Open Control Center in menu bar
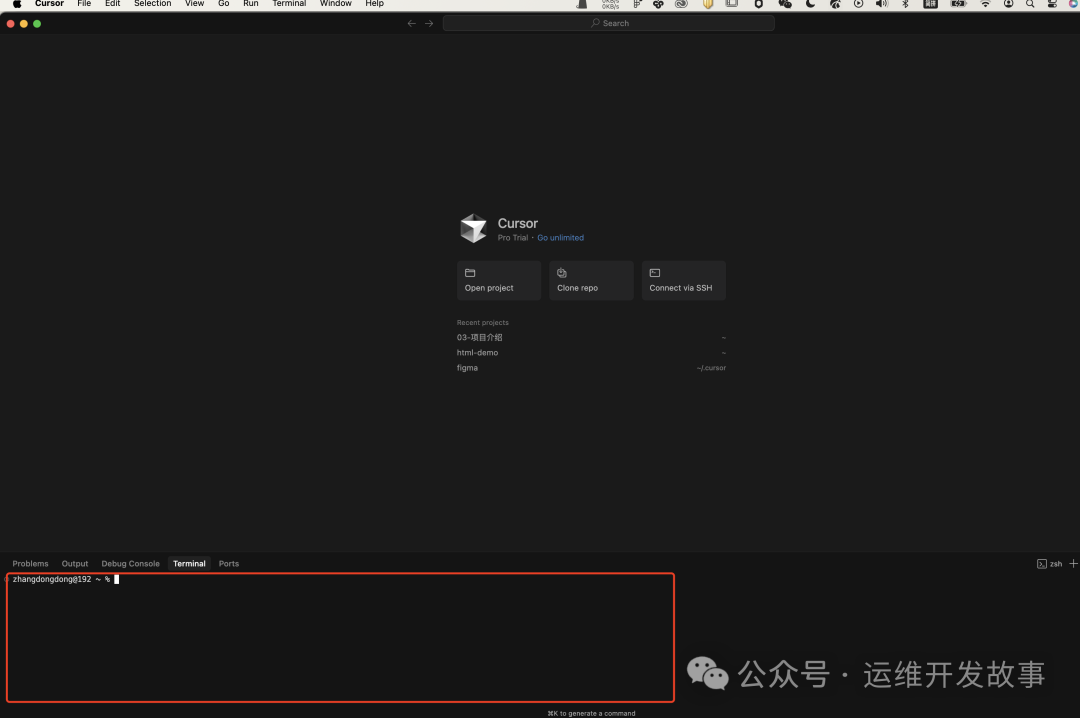 click(x=1052, y=3)
